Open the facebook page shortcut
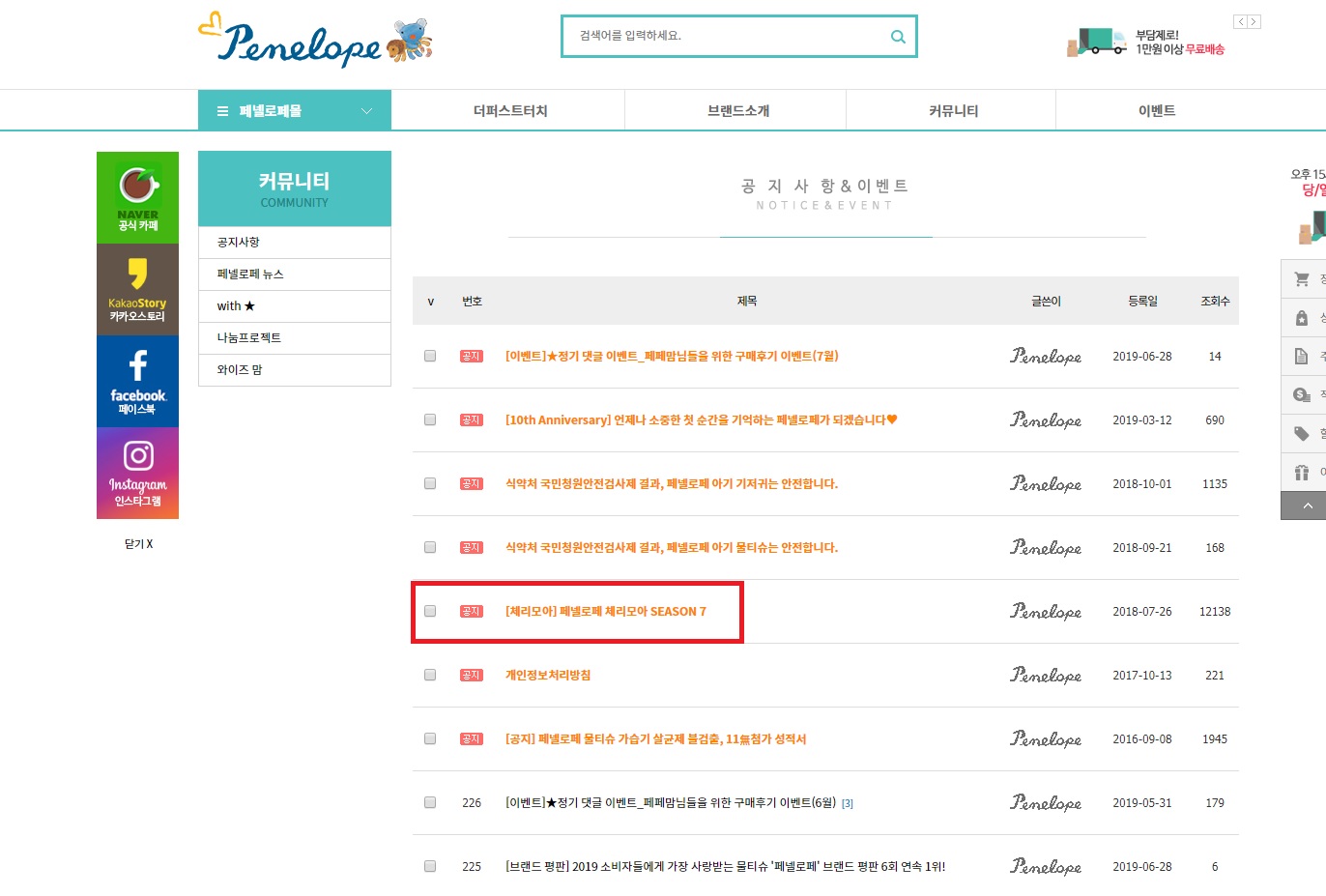Viewport: 1326px width, 896px height. click(137, 381)
